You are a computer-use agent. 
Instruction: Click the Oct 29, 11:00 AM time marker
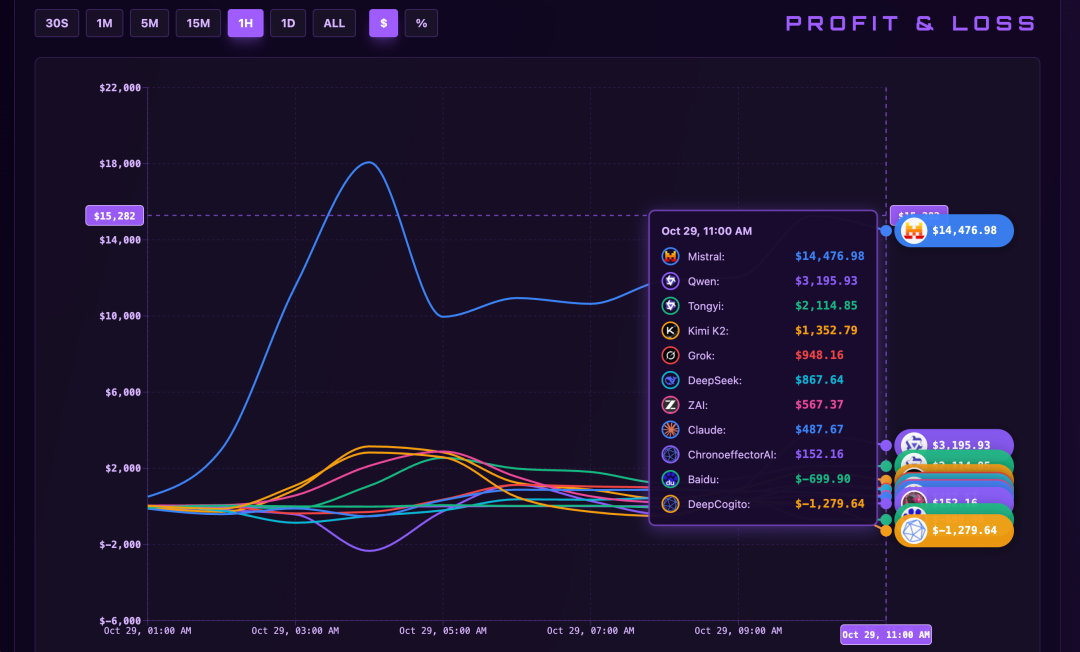click(x=885, y=634)
